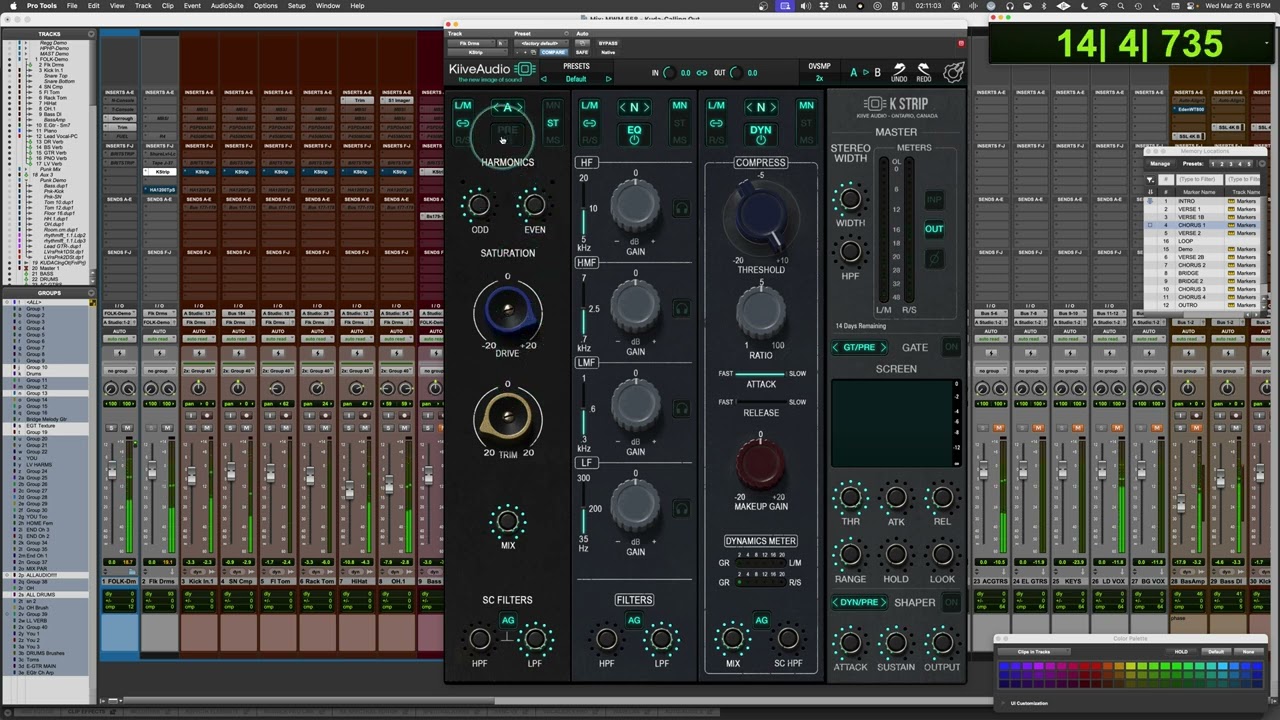Toggle AG in the Compress section
Image resolution: width=1280 pixels, height=720 pixels.
coord(761,620)
